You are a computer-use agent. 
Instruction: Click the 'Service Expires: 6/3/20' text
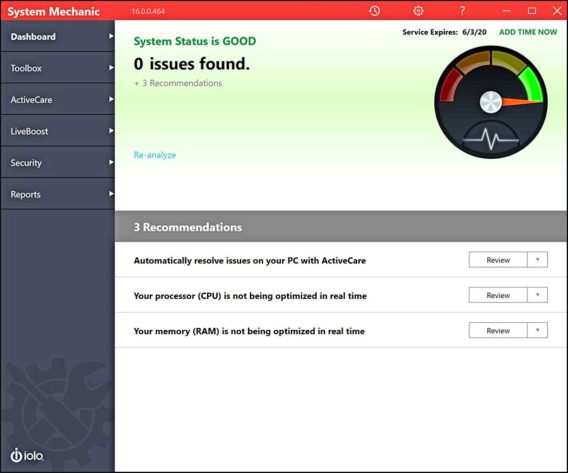click(444, 32)
